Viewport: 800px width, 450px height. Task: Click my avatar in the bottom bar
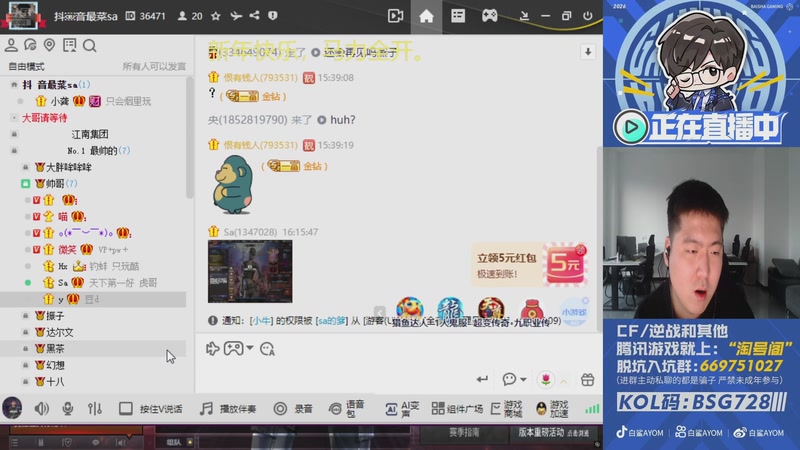pyautogui.click(x=12, y=408)
